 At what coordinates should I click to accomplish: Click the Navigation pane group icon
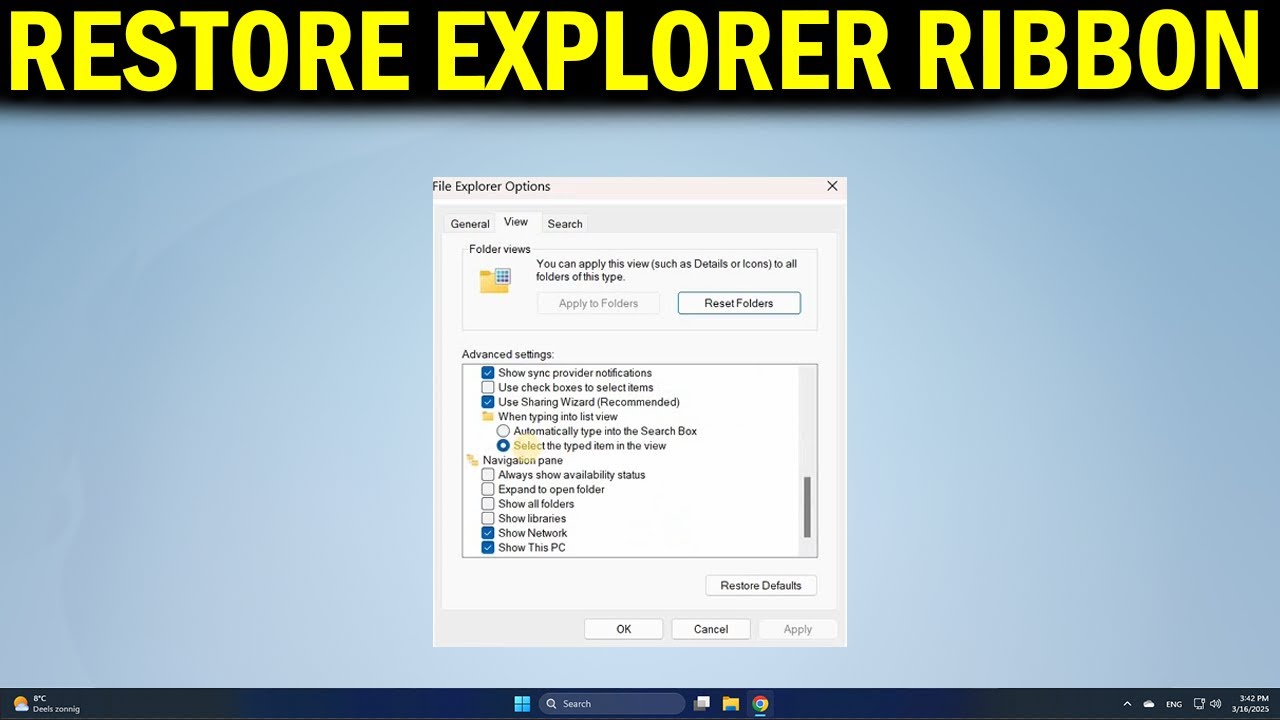coord(473,460)
